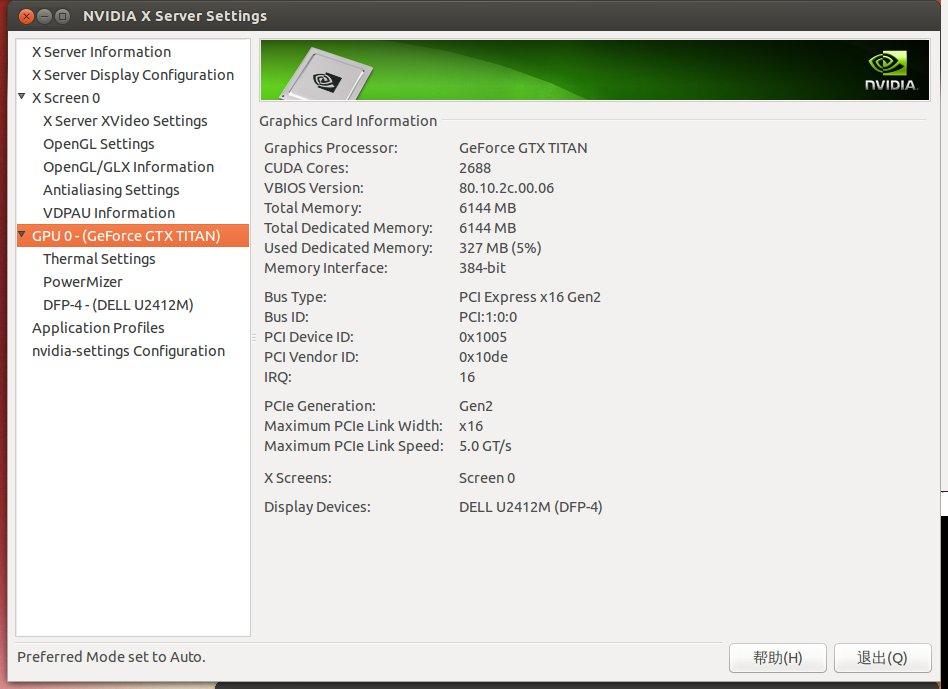The width and height of the screenshot is (948, 689).
Task: Open VDPAU Information page
Action: click(x=109, y=213)
